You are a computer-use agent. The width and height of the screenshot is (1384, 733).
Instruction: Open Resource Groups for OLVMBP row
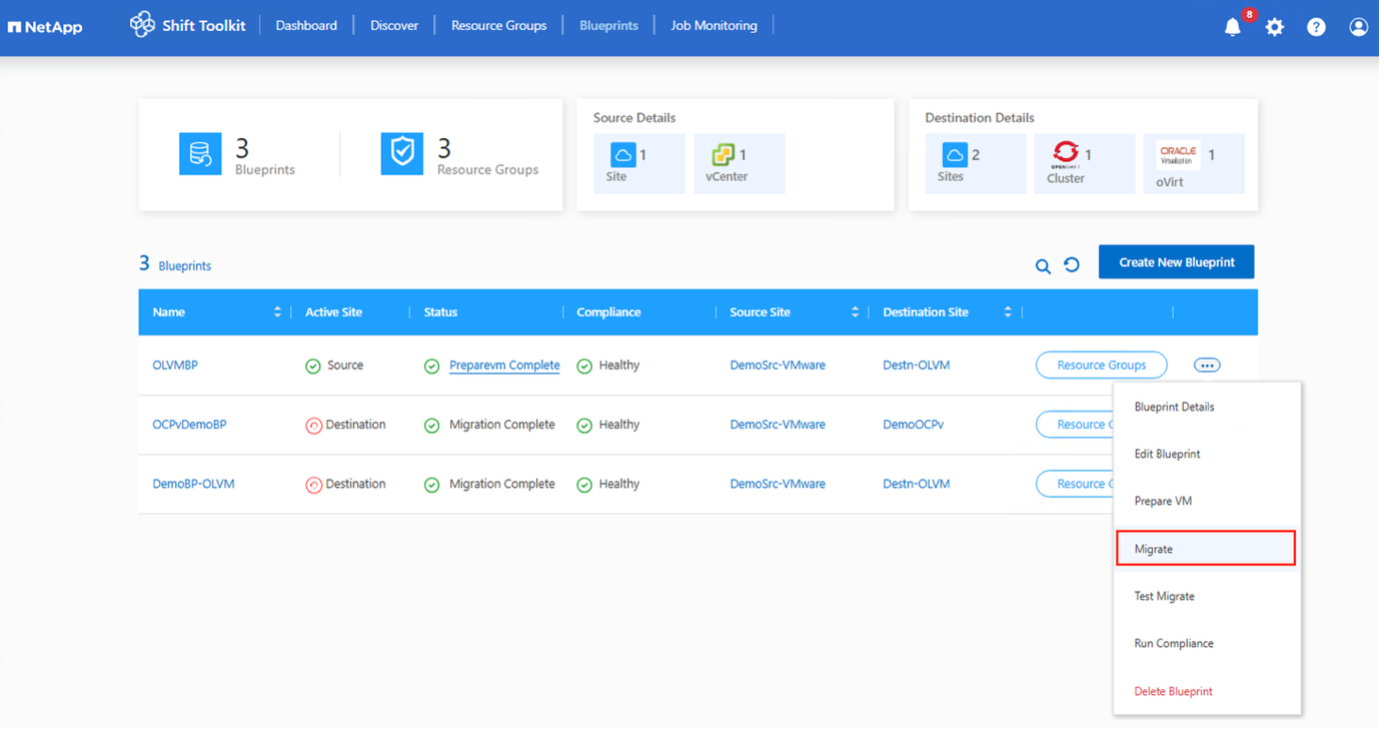(x=1101, y=366)
